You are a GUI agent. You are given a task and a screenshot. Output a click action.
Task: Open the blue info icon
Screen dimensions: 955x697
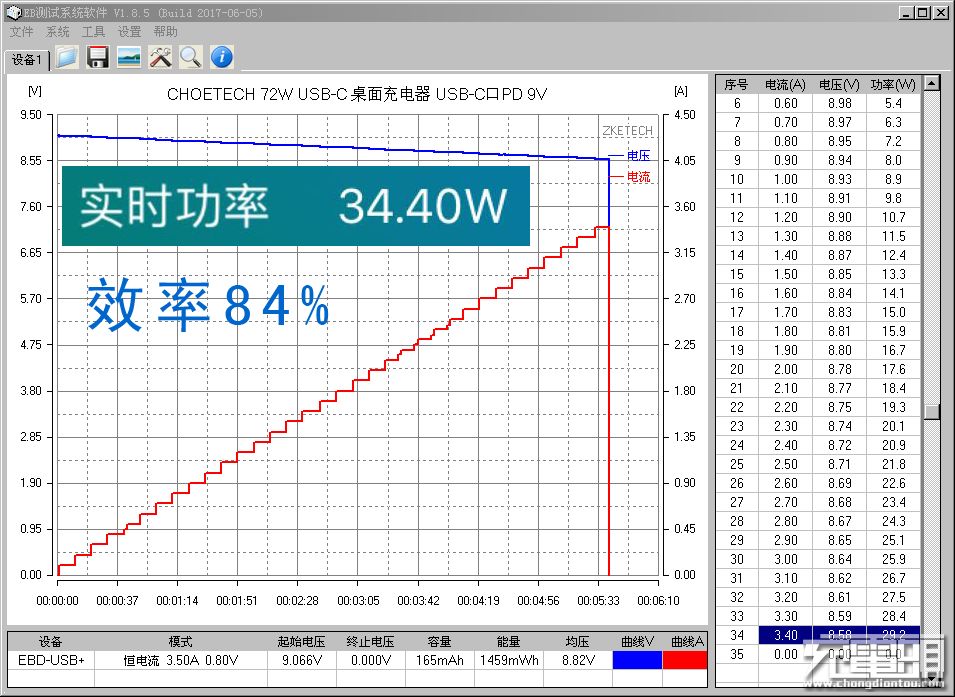[x=222, y=57]
